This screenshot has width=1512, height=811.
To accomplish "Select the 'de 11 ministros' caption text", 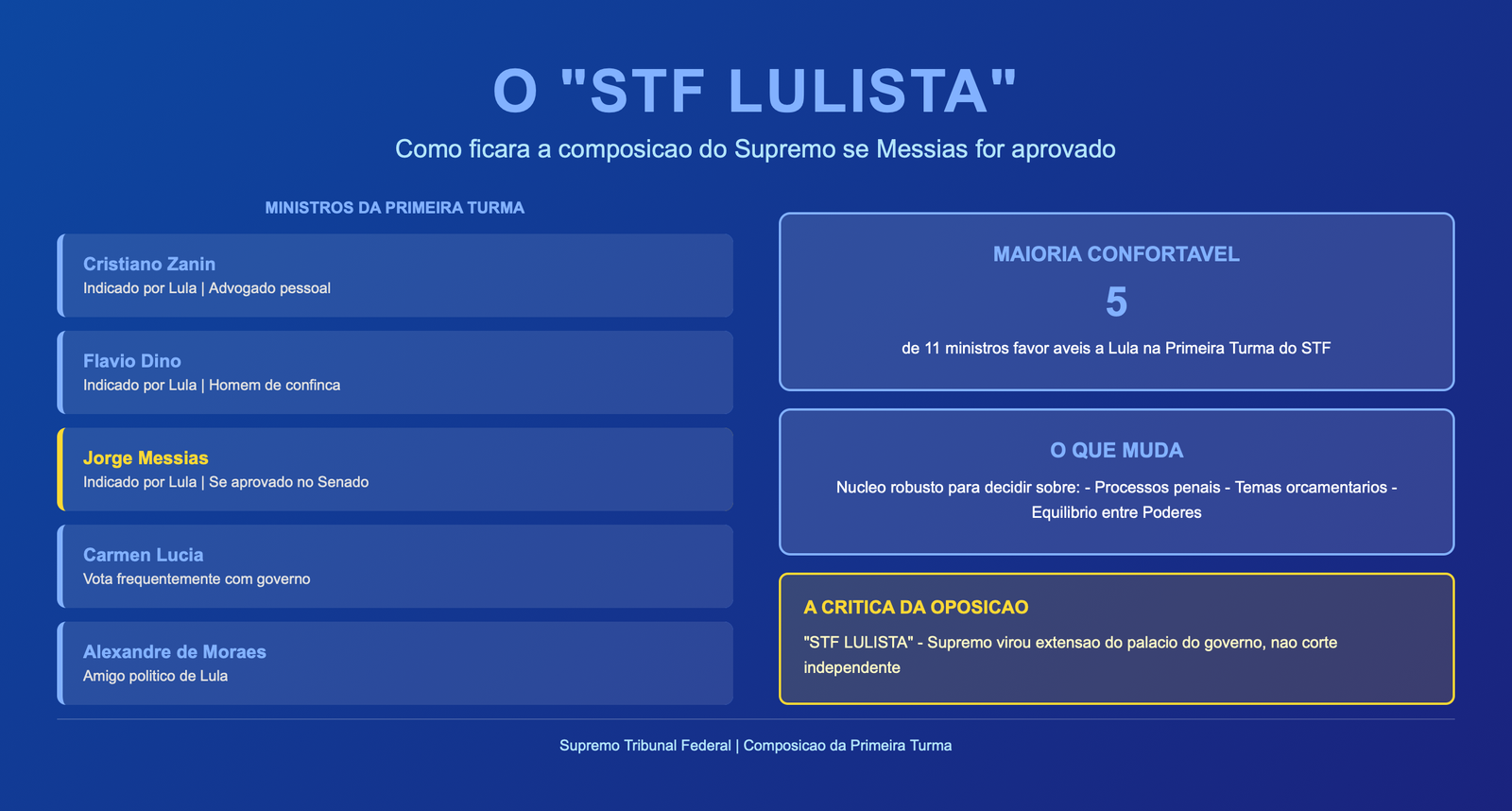I will coord(1116,349).
